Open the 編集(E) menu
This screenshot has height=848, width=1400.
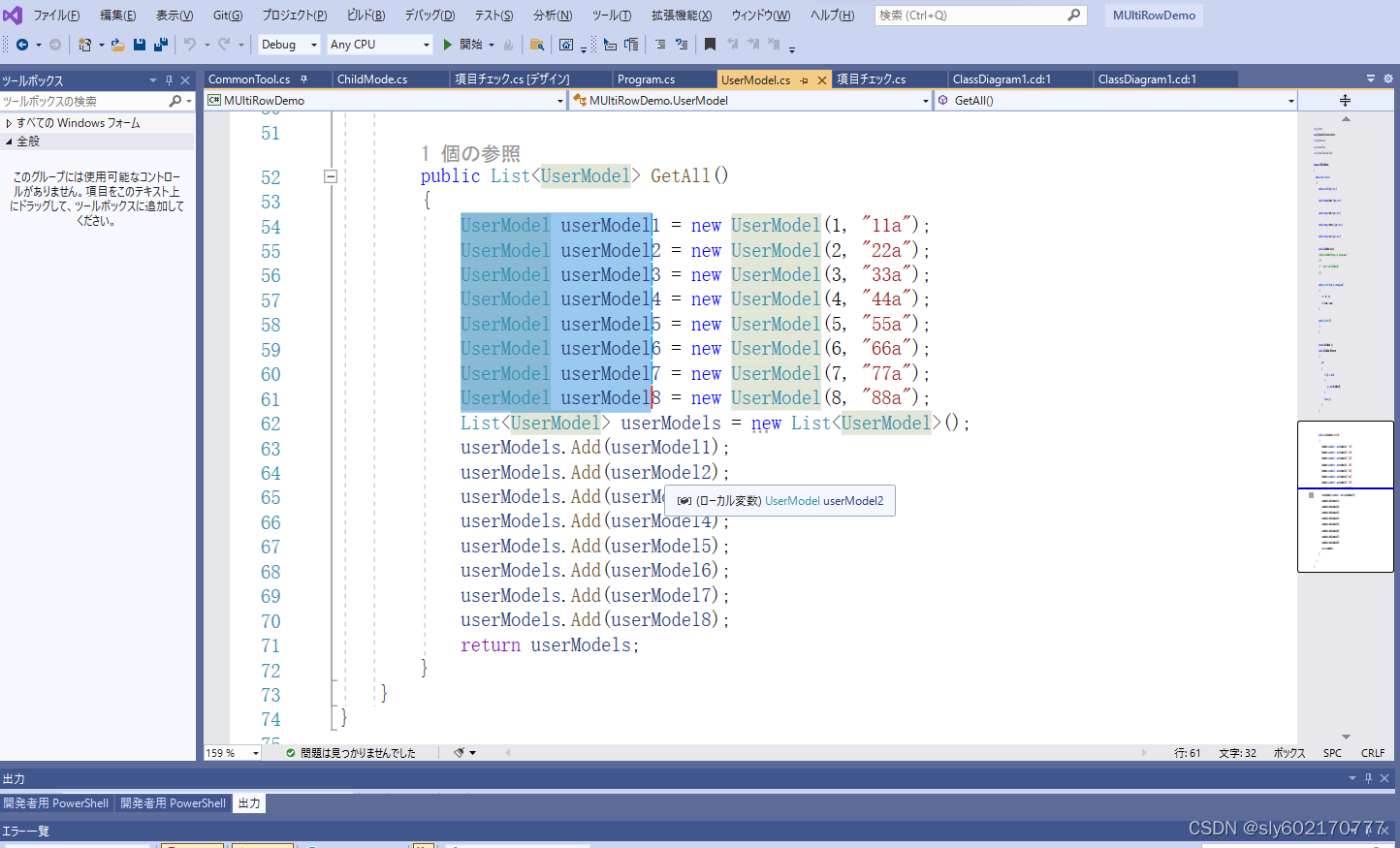pos(117,16)
